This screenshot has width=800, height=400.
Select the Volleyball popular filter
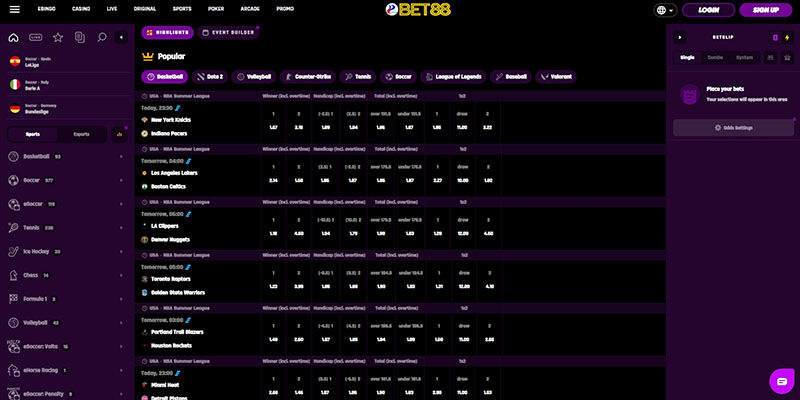click(254, 77)
